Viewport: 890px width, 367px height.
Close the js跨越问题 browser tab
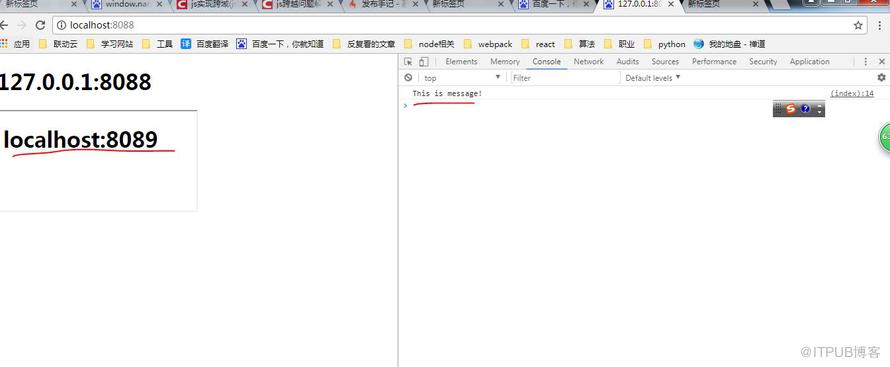point(330,5)
